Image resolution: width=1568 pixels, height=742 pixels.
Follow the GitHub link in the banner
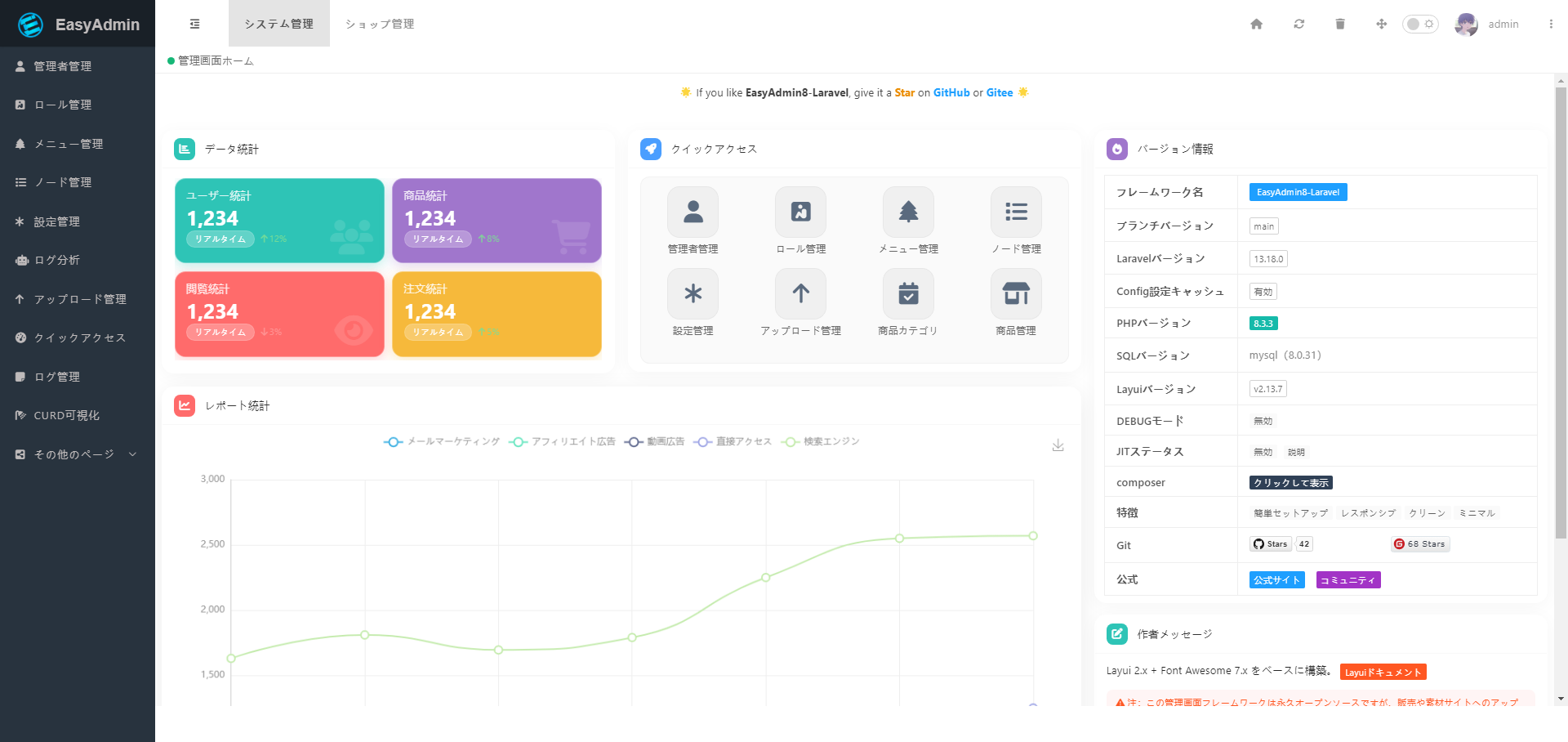[x=951, y=93]
